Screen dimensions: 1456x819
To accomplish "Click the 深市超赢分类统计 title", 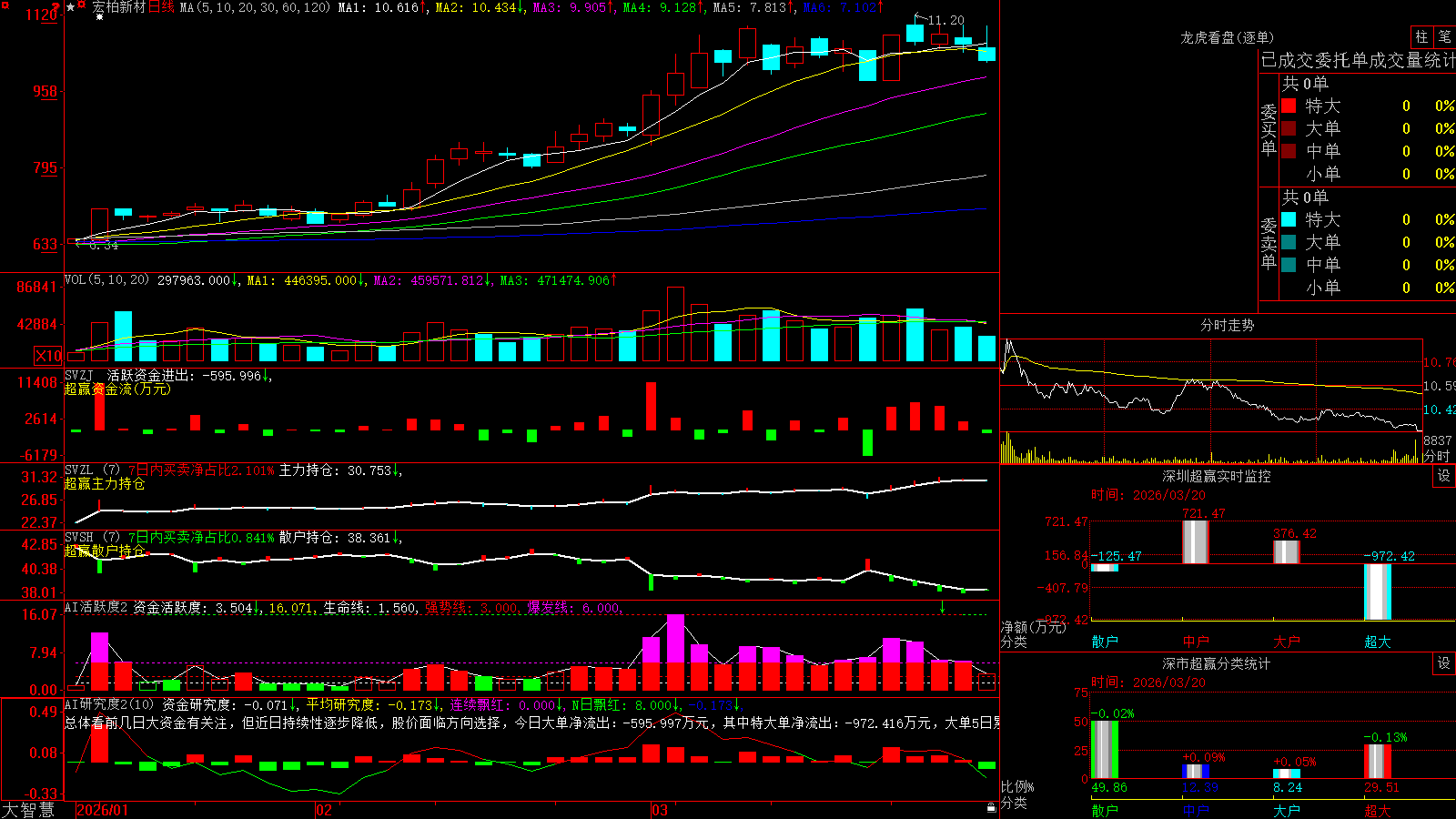I will (1217, 663).
